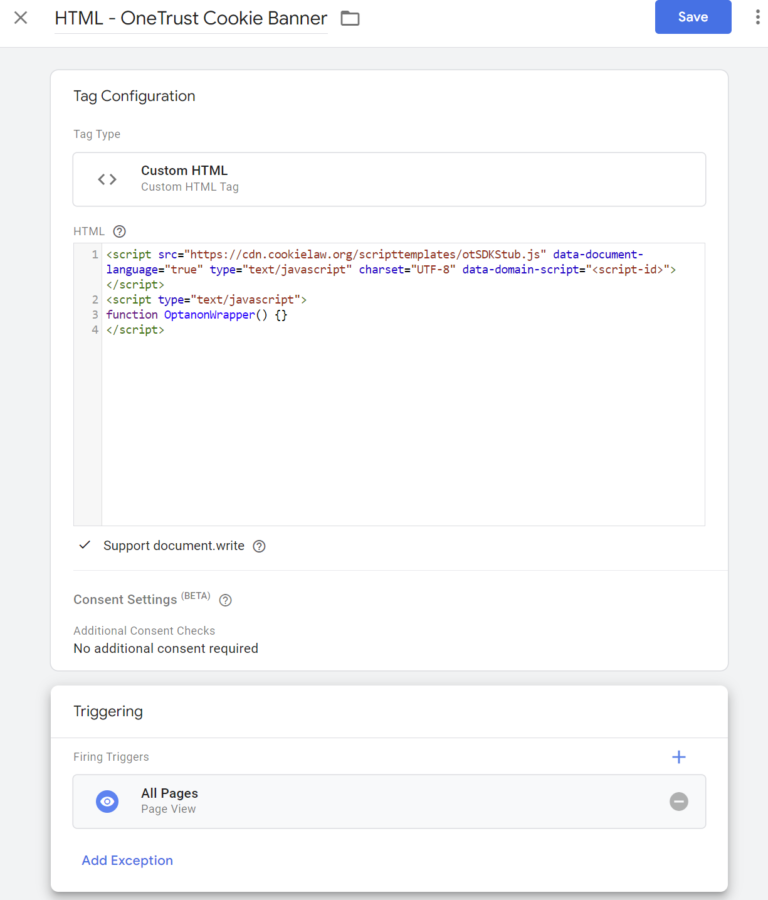Click line 3 OptanonWrapper function in editor

coord(197,315)
